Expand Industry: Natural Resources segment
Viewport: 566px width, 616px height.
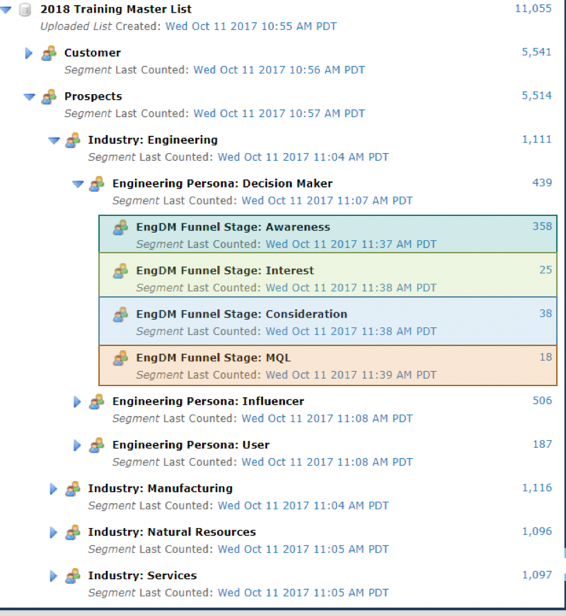[53, 532]
